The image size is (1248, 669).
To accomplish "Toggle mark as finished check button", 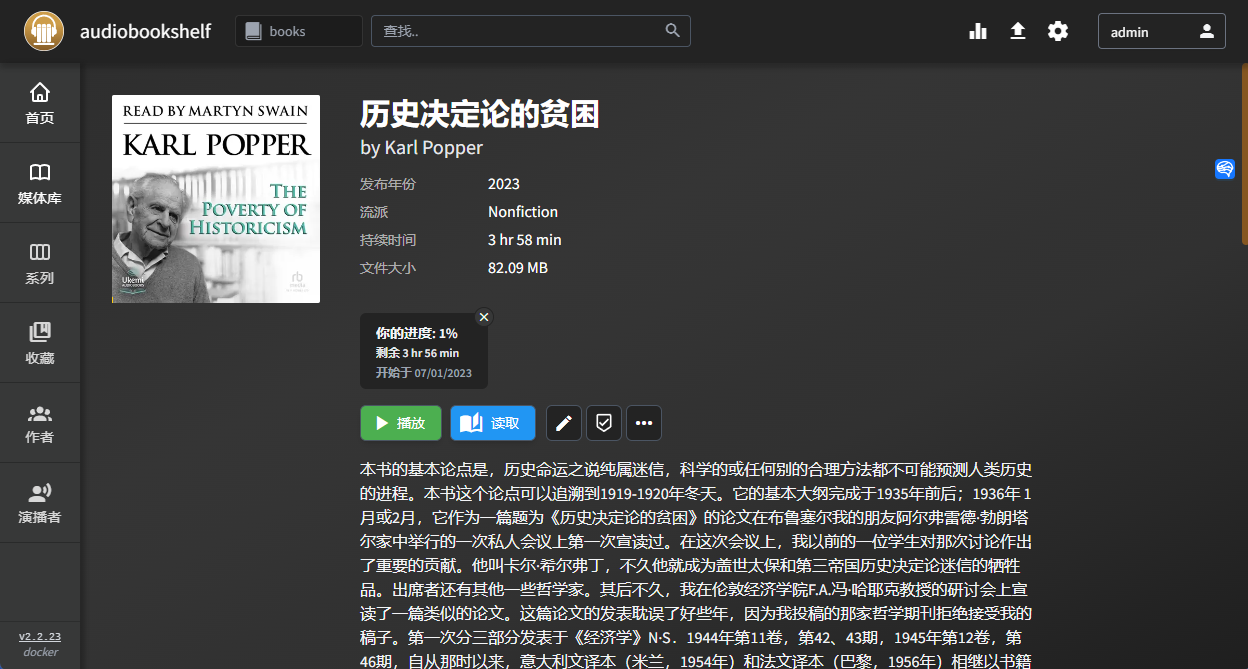I will [x=604, y=423].
